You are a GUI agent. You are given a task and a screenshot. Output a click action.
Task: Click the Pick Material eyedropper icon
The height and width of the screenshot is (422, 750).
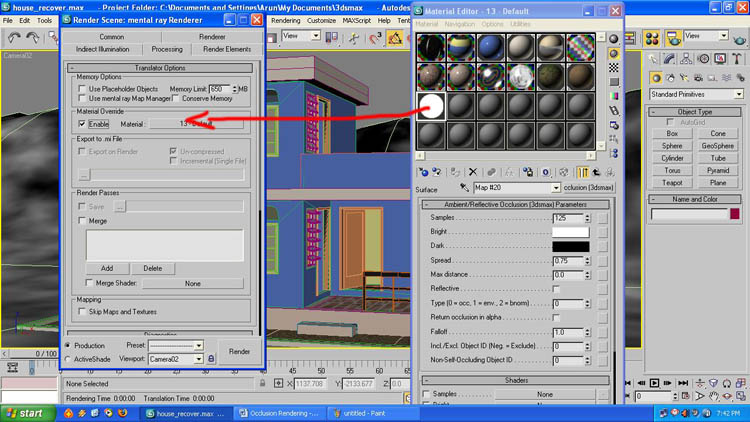pyautogui.click(x=465, y=188)
